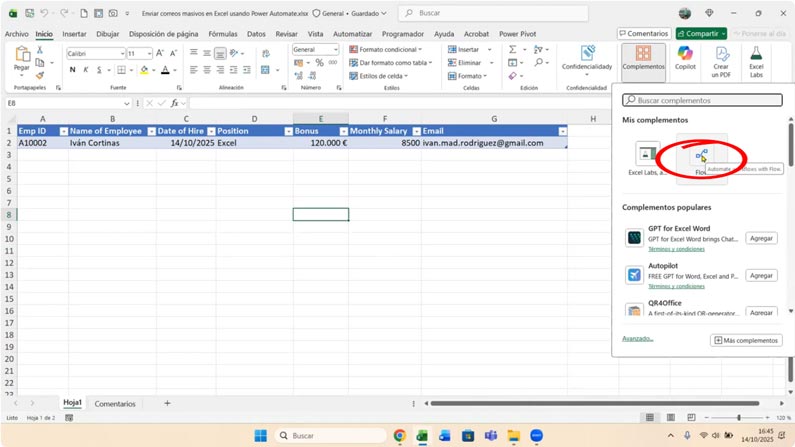Switch to the Power Pivot tab
This screenshot has height=447, width=795.
click(x=517, y=34)
